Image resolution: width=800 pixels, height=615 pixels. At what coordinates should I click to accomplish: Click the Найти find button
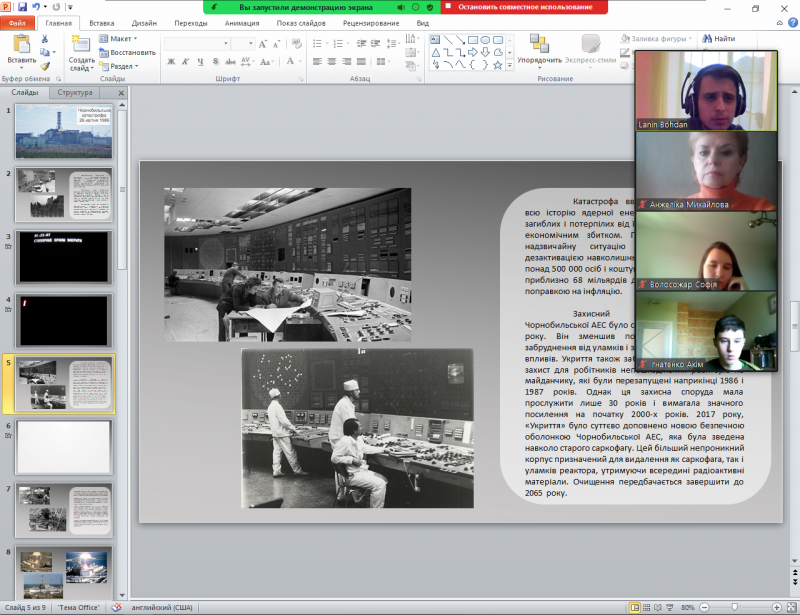click(719, 38)
